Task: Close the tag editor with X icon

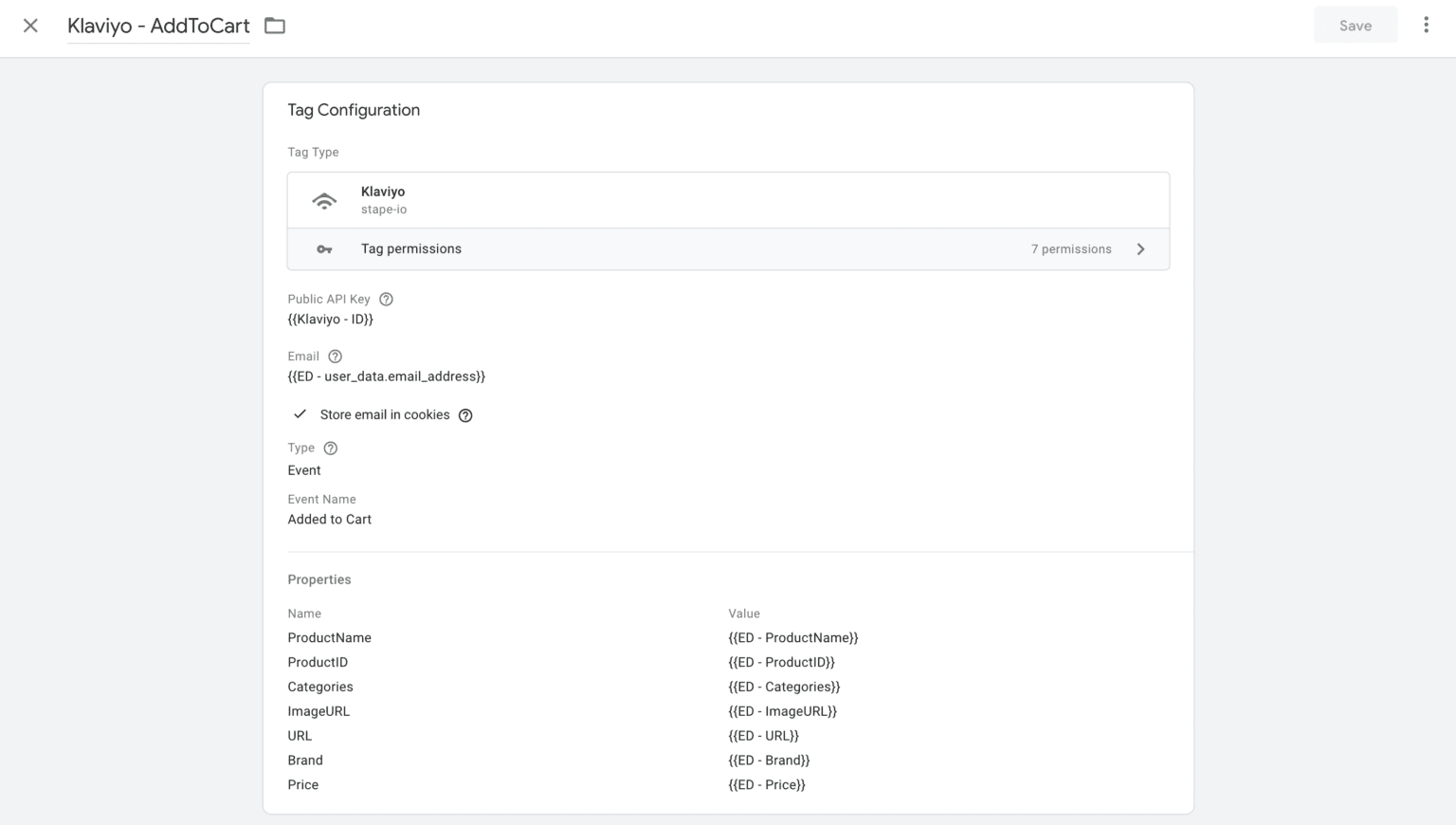Action: tap(30, 26)
